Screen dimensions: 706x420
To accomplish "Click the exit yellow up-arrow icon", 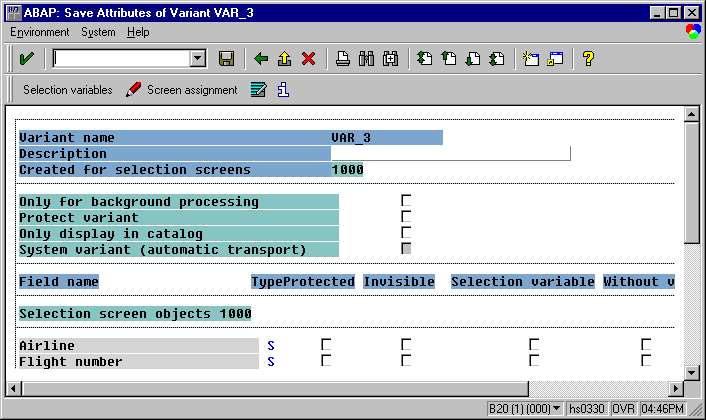I will coord(285,59).
